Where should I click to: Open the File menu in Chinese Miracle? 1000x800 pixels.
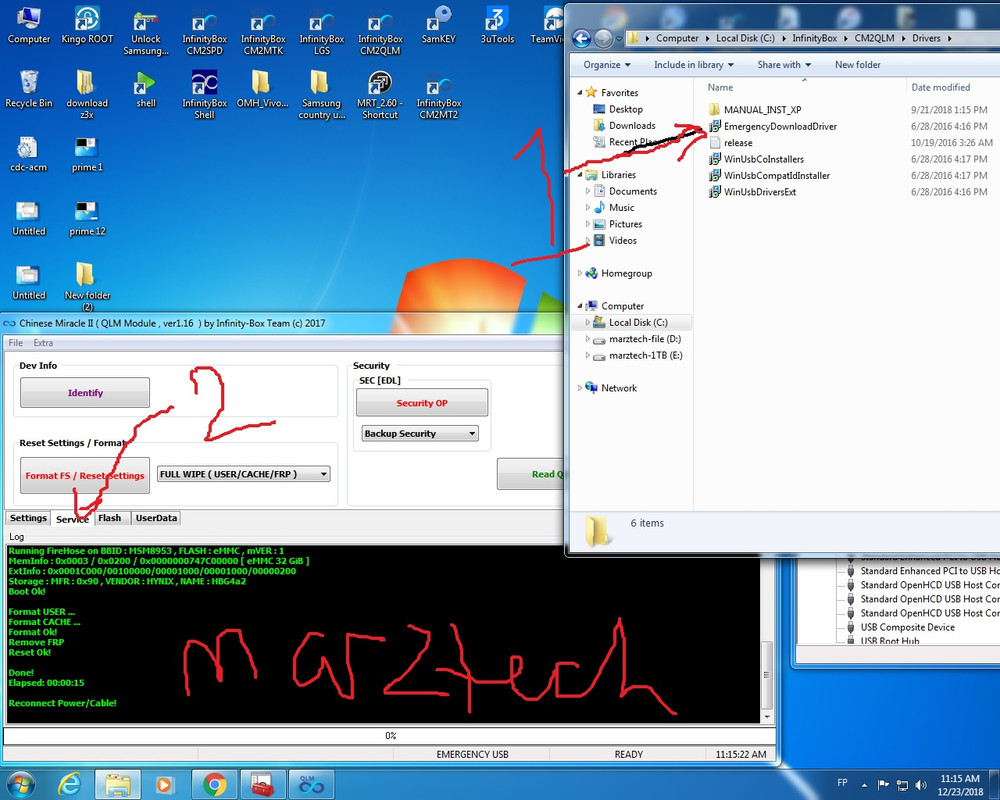(15, 343)
